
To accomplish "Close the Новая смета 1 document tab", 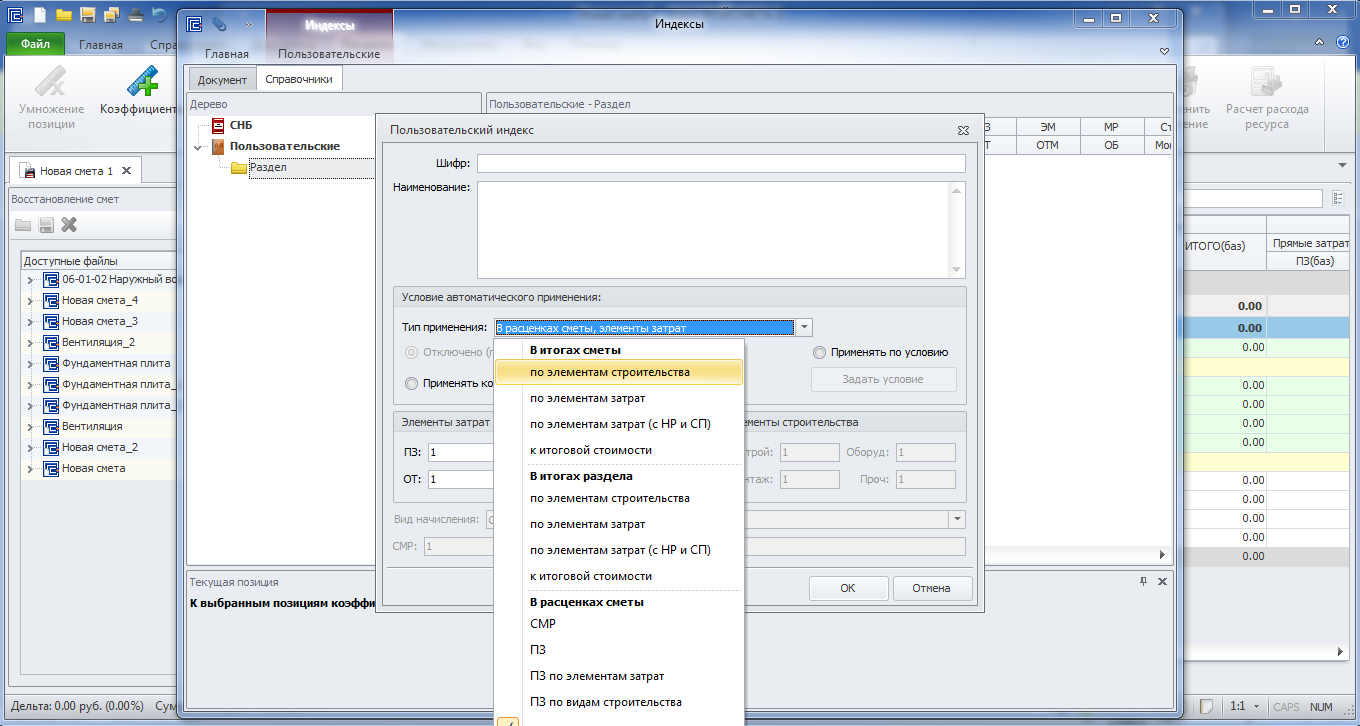I will click(x=127, y=171).
